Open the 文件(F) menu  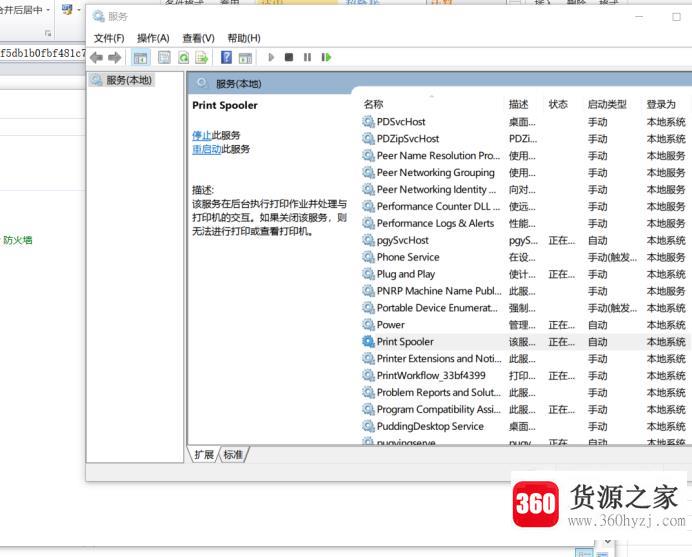(109, 38)
